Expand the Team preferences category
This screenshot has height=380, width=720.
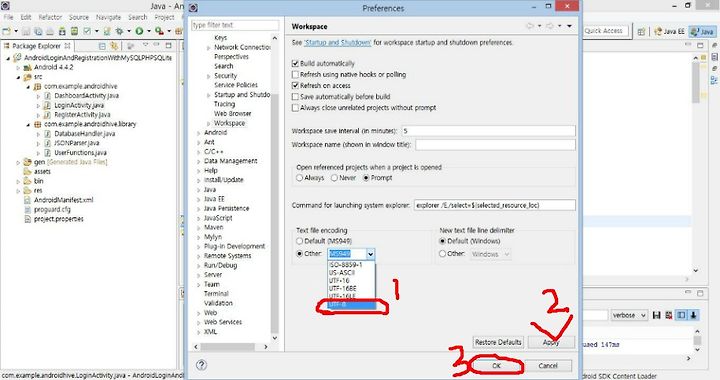point(199,285)
